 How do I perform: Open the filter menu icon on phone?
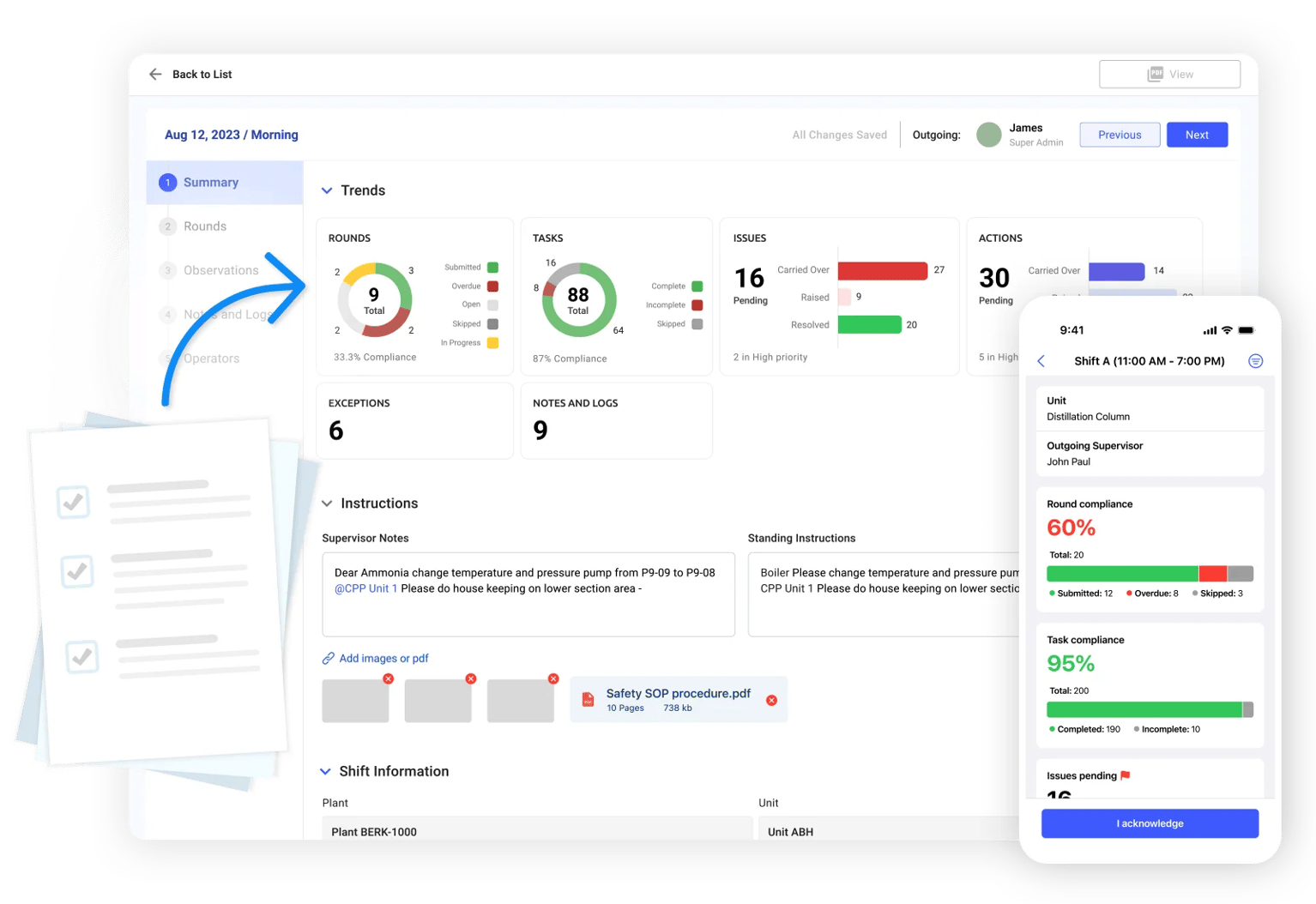coord(1255,361)
